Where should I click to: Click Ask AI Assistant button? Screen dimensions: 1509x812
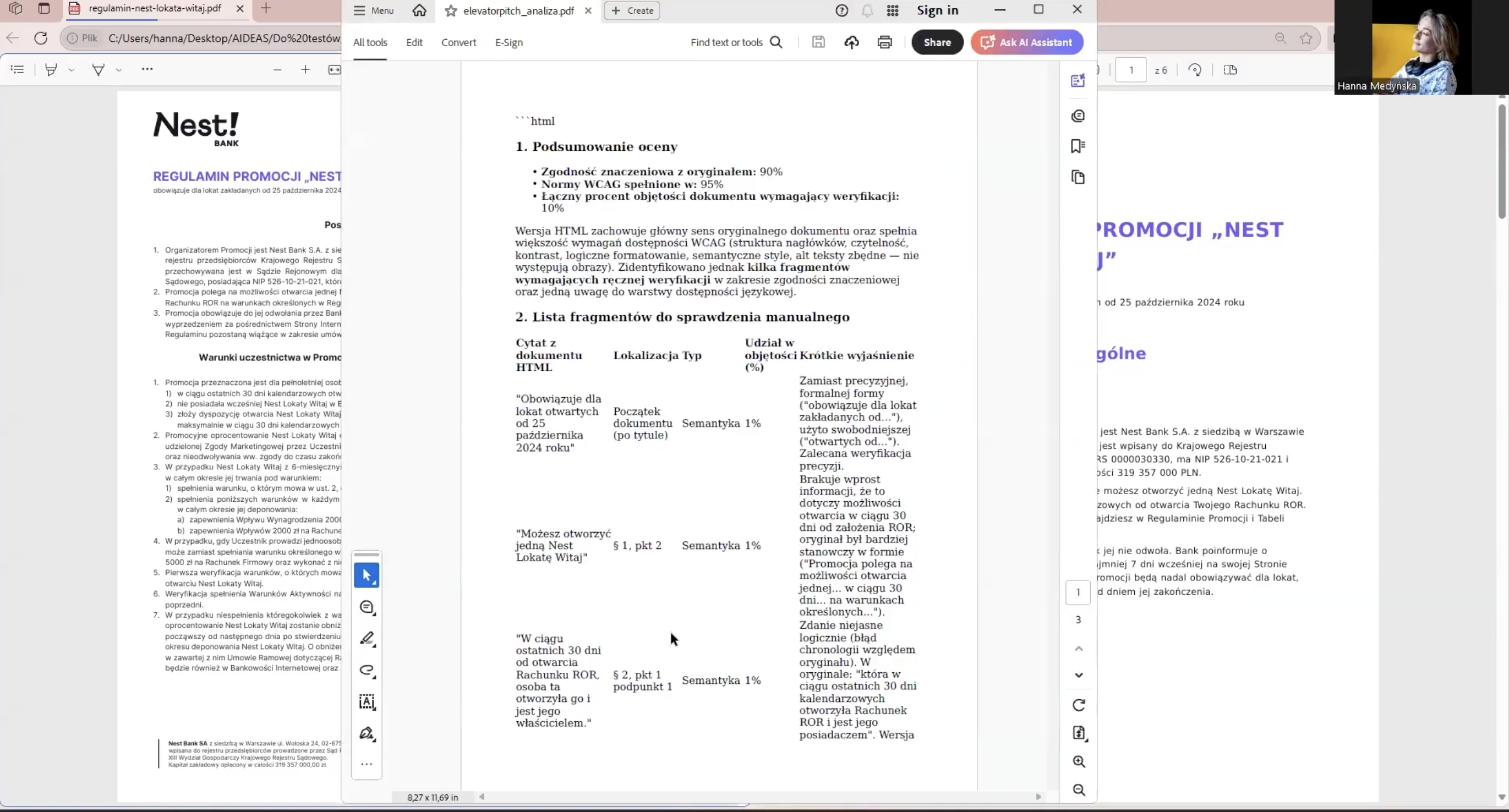[x=1027, y=42]
